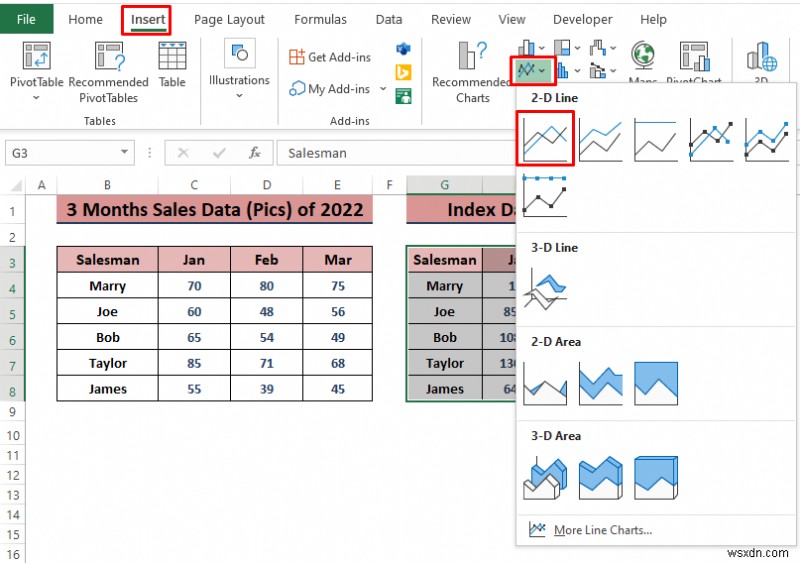Switch to the Insert tab
800x563 pixels.
pos(148,19)
